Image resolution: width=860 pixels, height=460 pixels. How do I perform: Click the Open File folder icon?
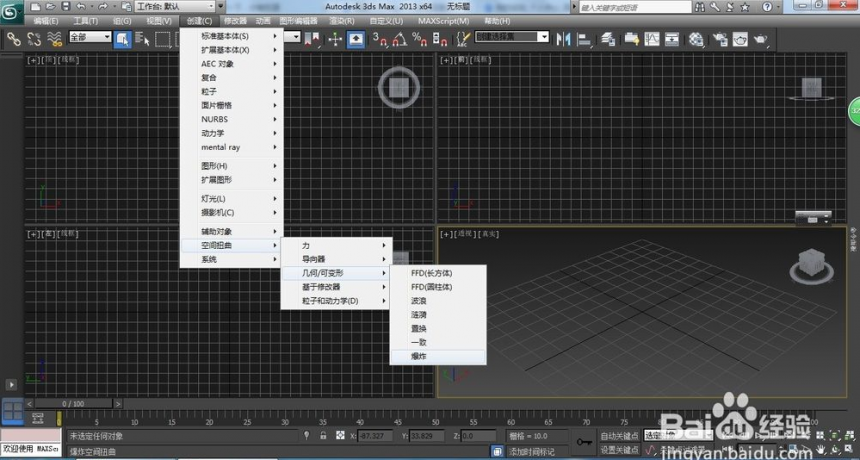50,7
